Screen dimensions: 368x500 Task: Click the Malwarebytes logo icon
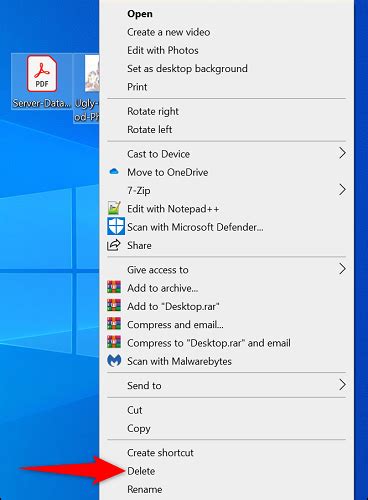tap(114, 361)
